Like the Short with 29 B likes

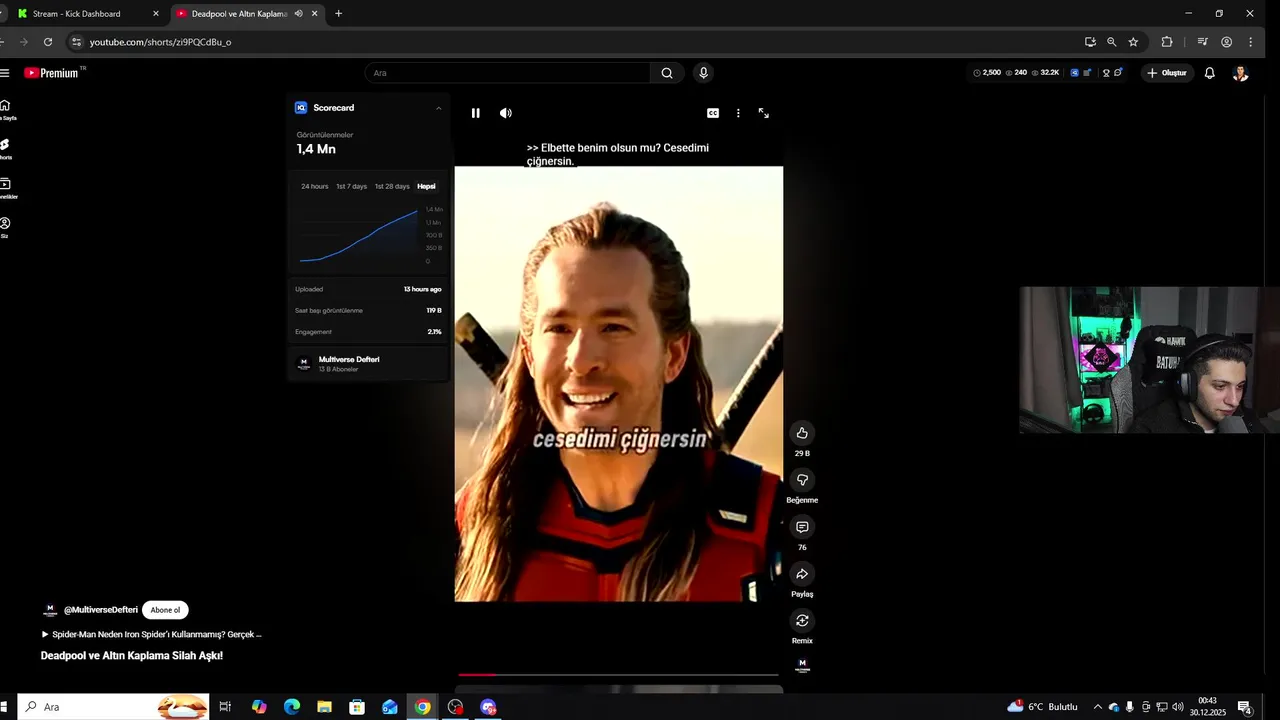click(x=802, y=433)
